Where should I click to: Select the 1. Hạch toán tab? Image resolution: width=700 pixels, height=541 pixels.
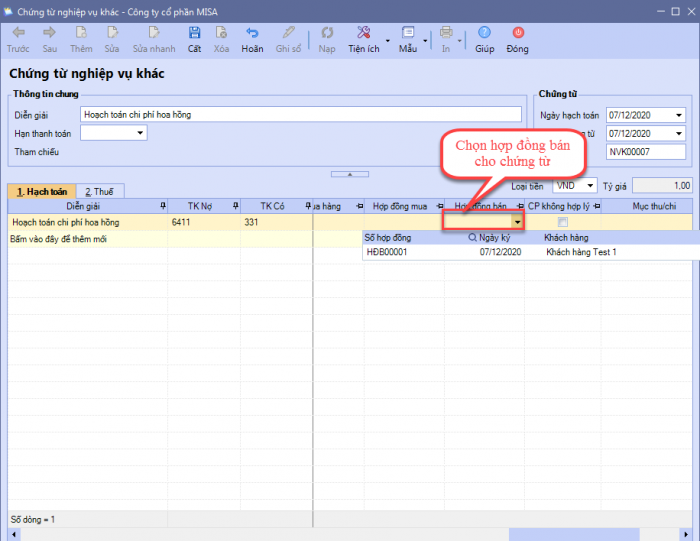pyautogui.click(x=41, y=191)
